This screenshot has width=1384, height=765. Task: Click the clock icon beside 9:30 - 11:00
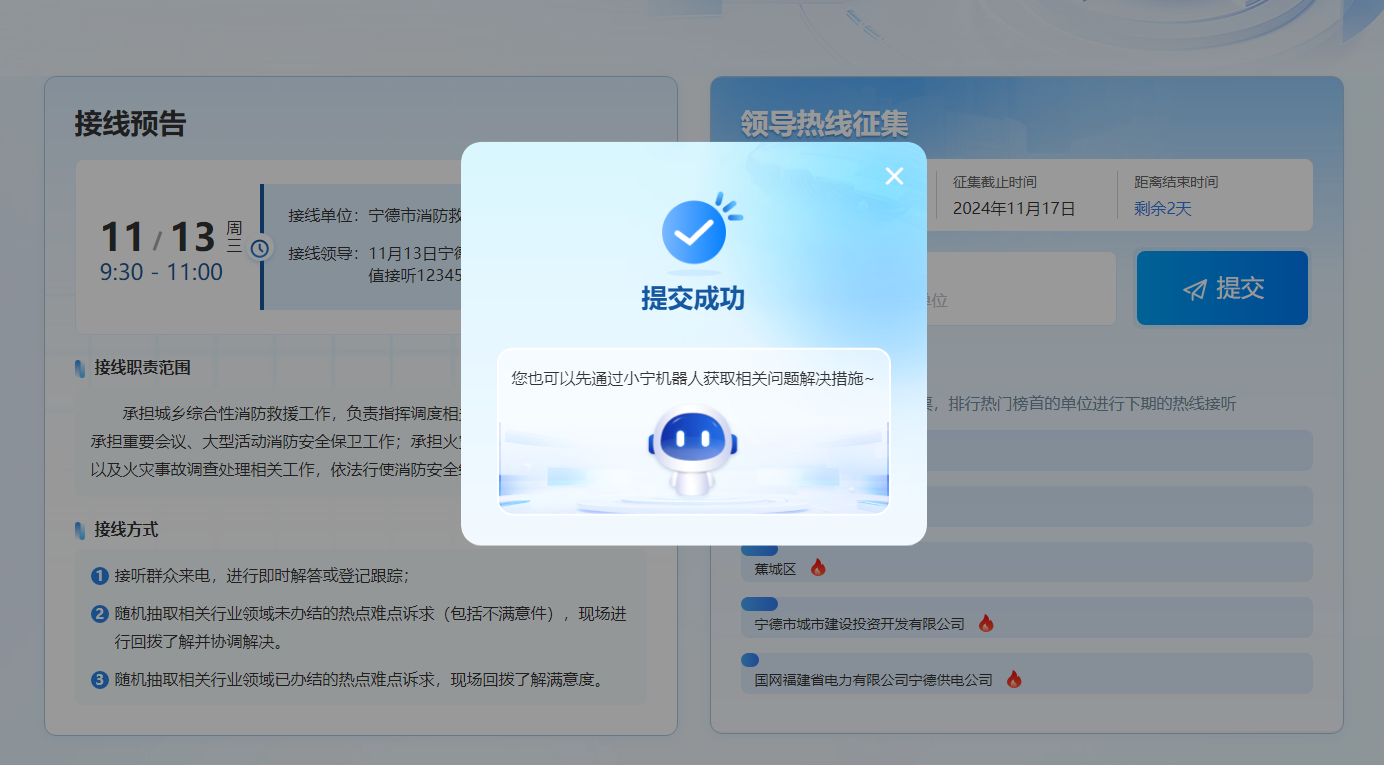coord(260,248)
